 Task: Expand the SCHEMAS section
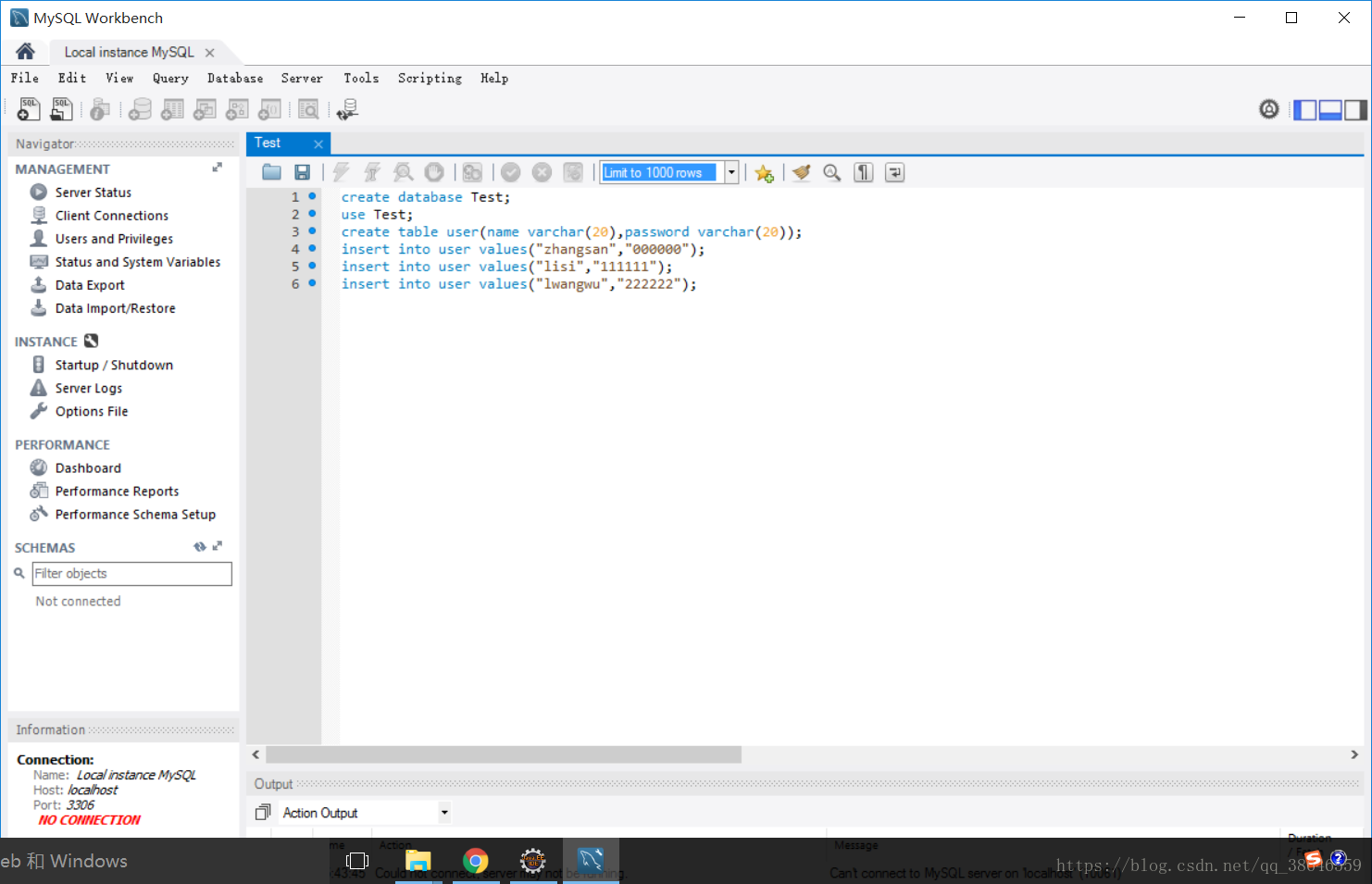218,546
